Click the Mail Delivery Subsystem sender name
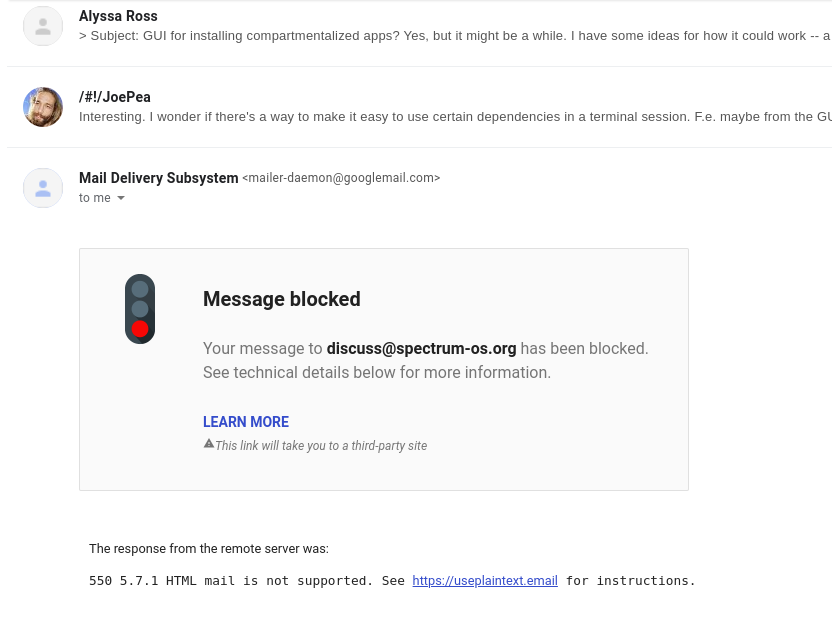832x634 pixels. coord(158,178)
